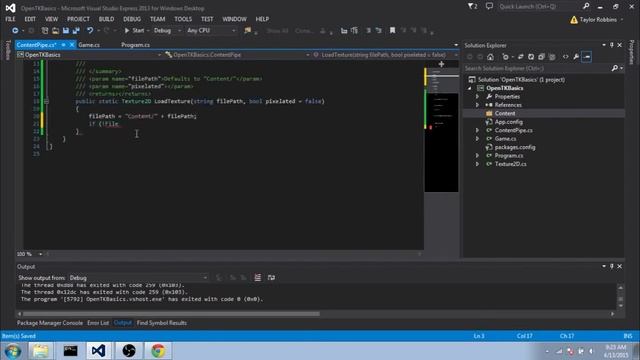Open the VIEW menu
This screenshot has height=360, width=640.
pyautogui.click(x=51, y=19)
